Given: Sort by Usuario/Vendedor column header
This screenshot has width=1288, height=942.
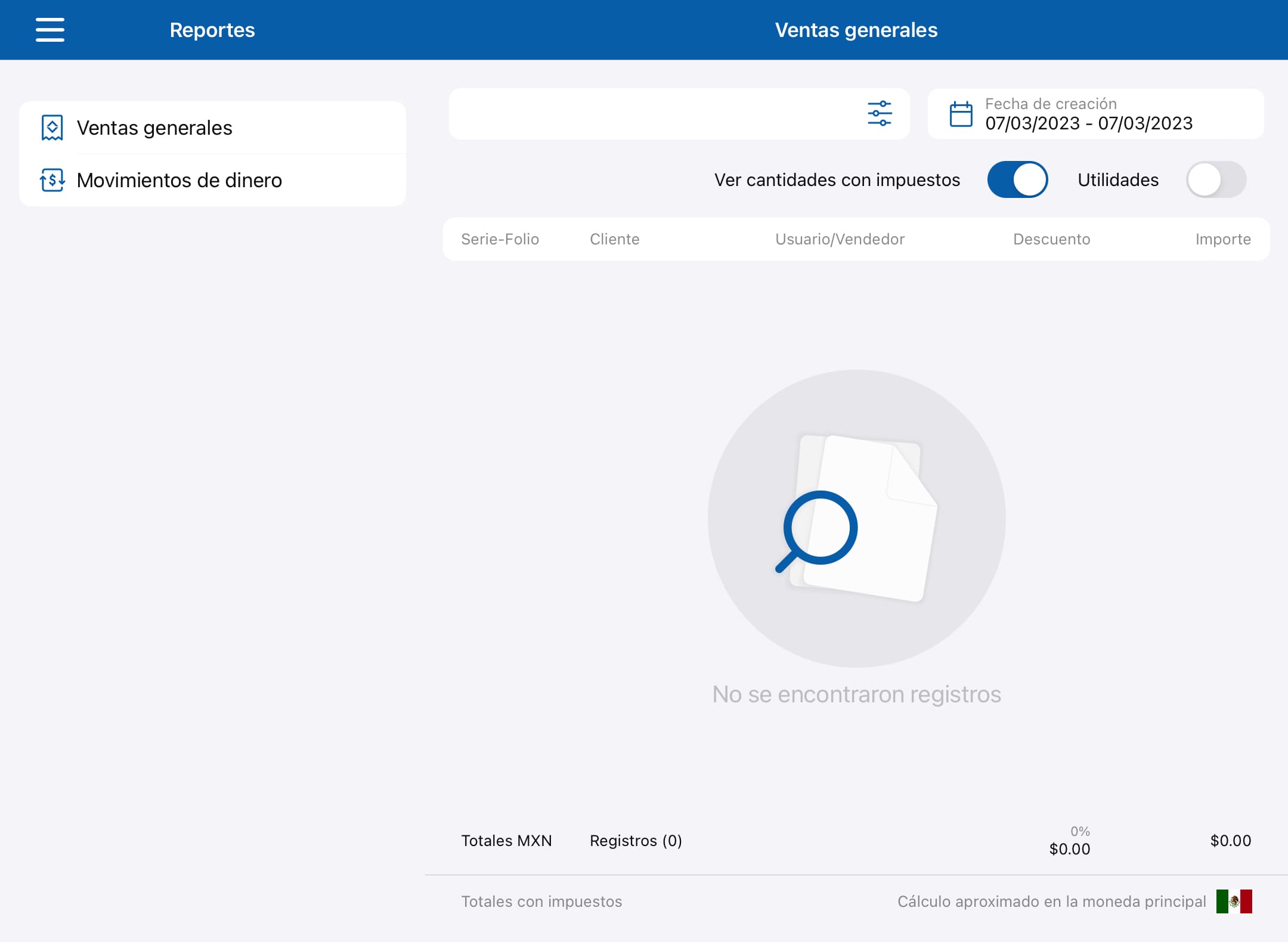Looking at the screenshot, I should 840,239.
